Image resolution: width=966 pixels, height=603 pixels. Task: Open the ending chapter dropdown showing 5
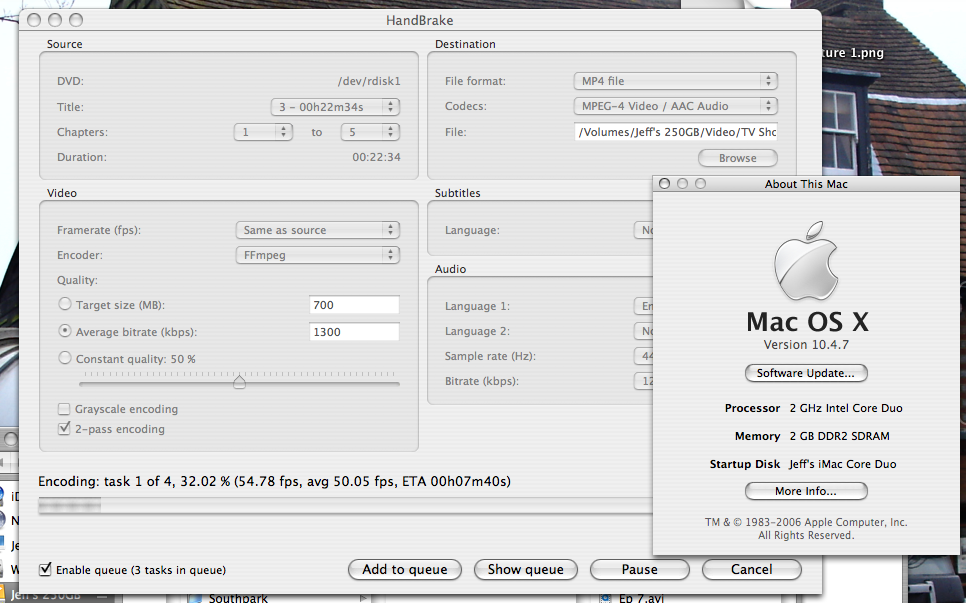[x=370, y=132]
